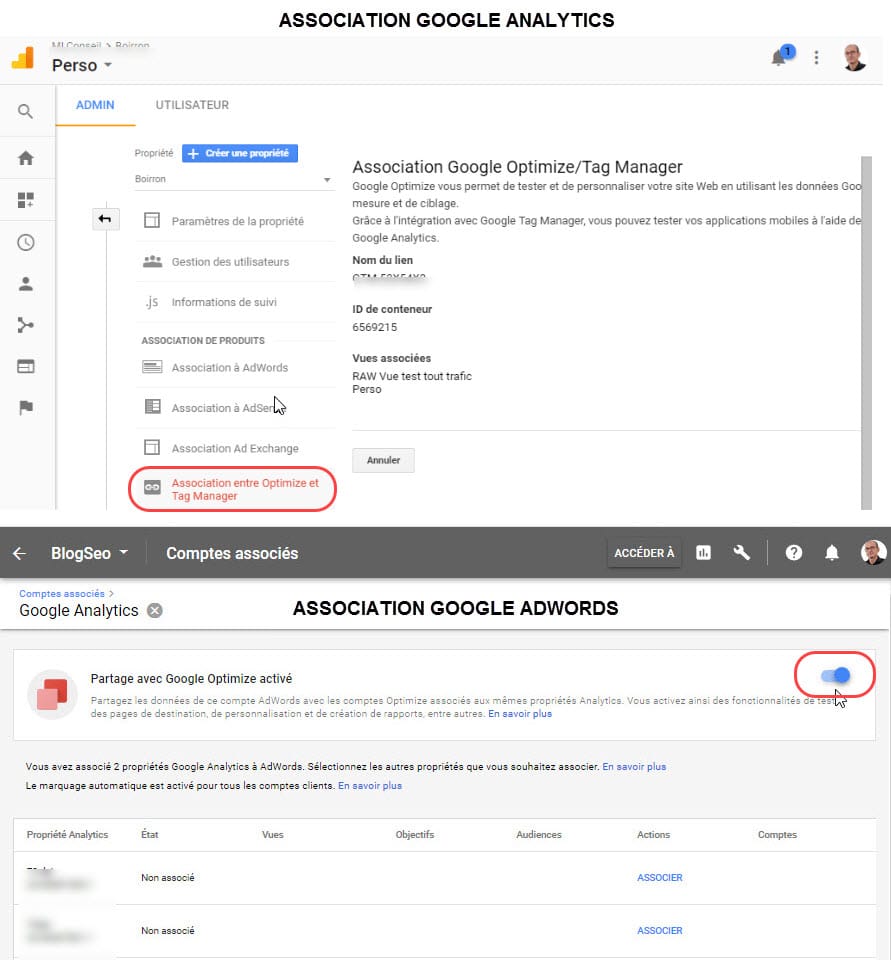Remove the Google Analytics filter with the X
The height and width of the screenshot is (960, 891).
155,610
